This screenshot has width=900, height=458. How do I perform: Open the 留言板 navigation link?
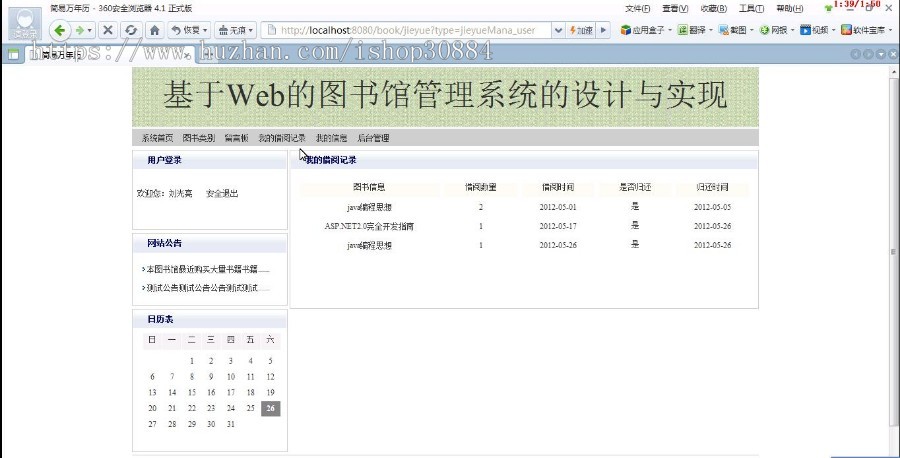coord(236,138)
